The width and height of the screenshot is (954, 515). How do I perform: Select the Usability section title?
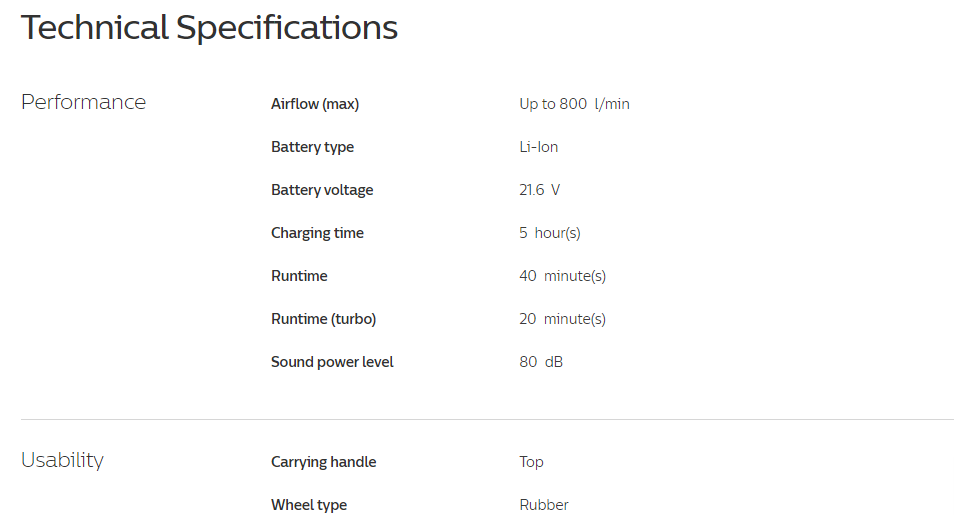coord(62,460)
